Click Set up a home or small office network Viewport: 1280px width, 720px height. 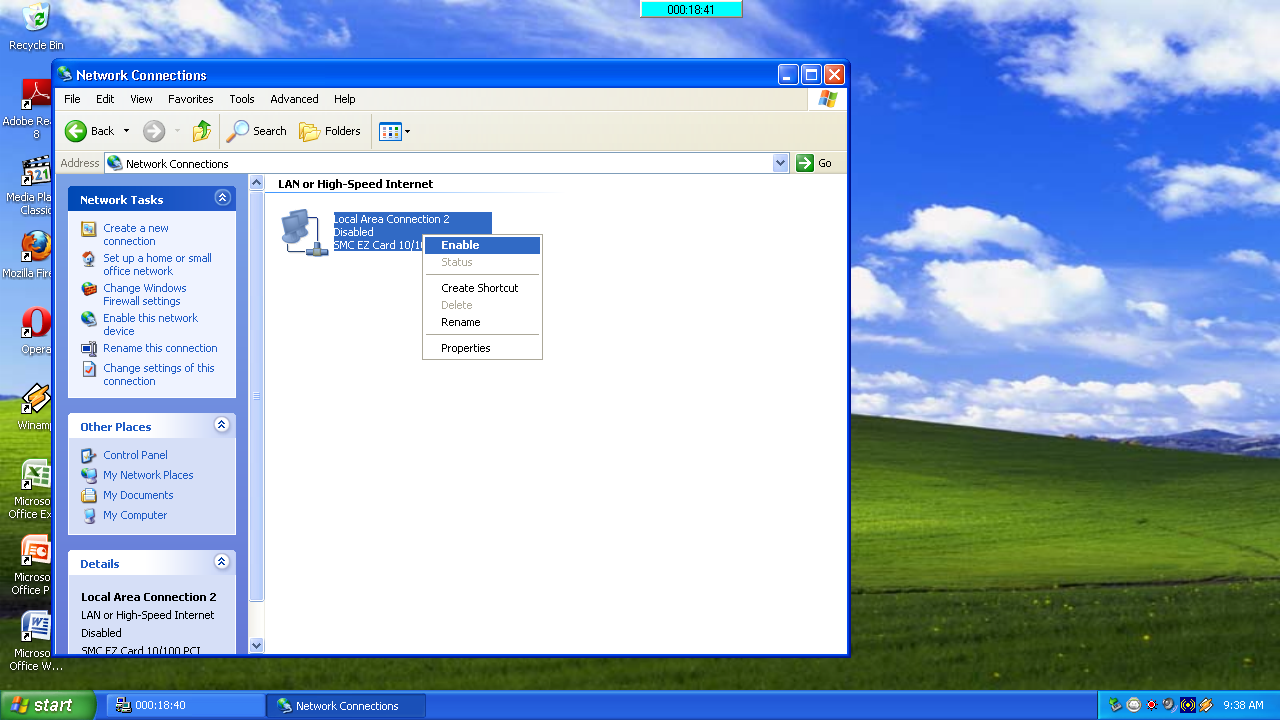click(x=157, y=265)
